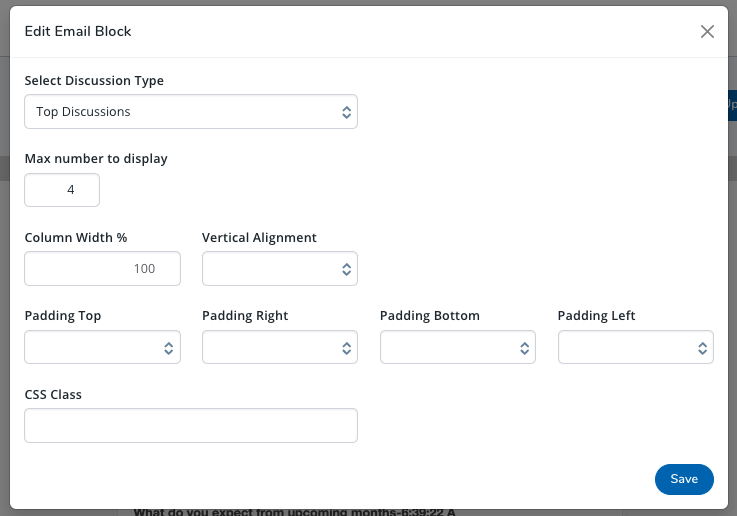Expand the Padding Bottom selector
The height and width of the screenshot is (516, 737).
point(457,347)
